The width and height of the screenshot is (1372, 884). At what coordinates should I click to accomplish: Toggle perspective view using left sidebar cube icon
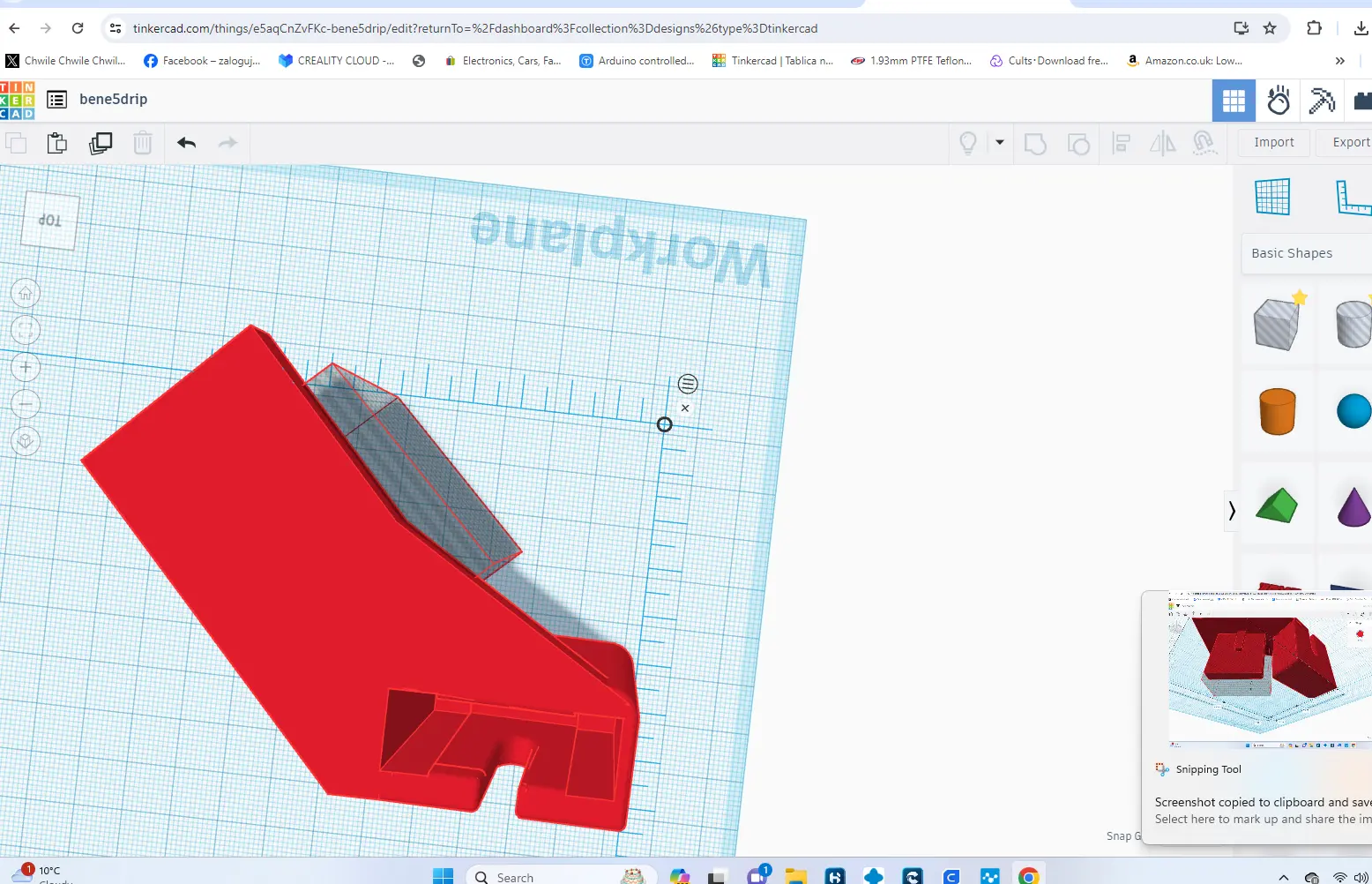(x=26, y=441)
